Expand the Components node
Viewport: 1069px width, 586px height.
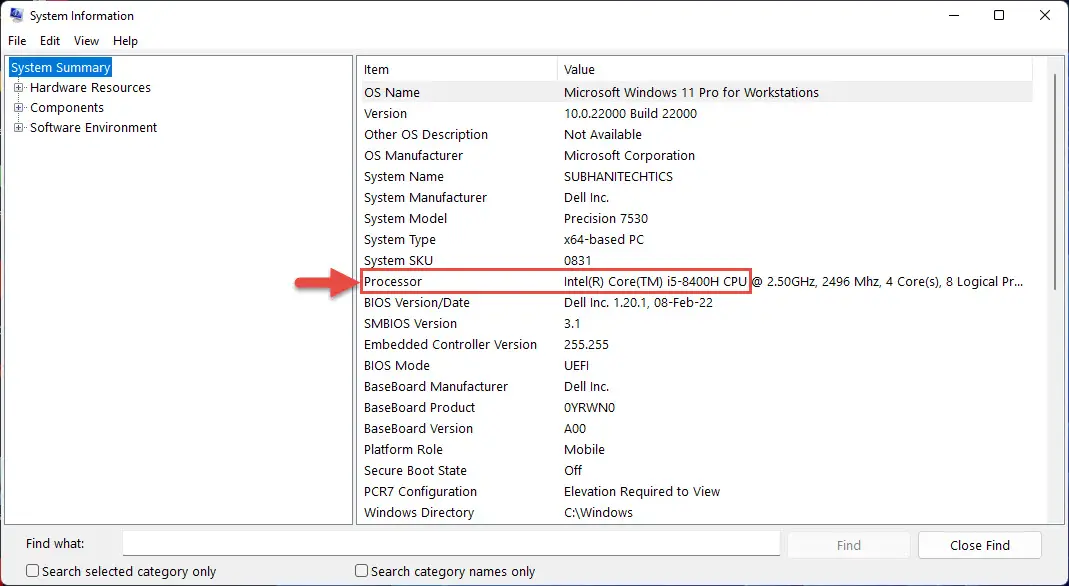[x=19, y=108]
